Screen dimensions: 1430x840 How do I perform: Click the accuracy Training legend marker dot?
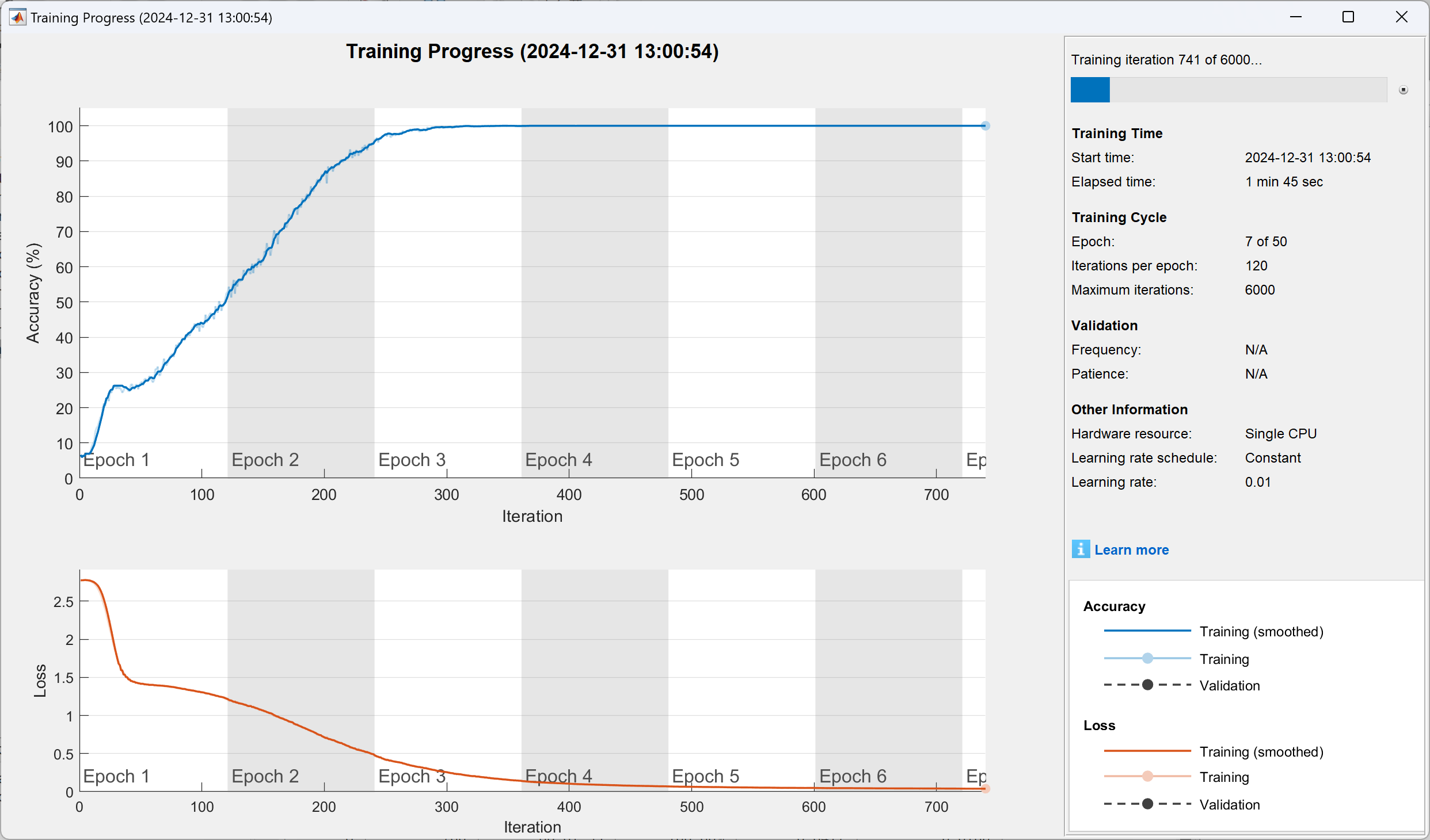[x=1147, y=658]
